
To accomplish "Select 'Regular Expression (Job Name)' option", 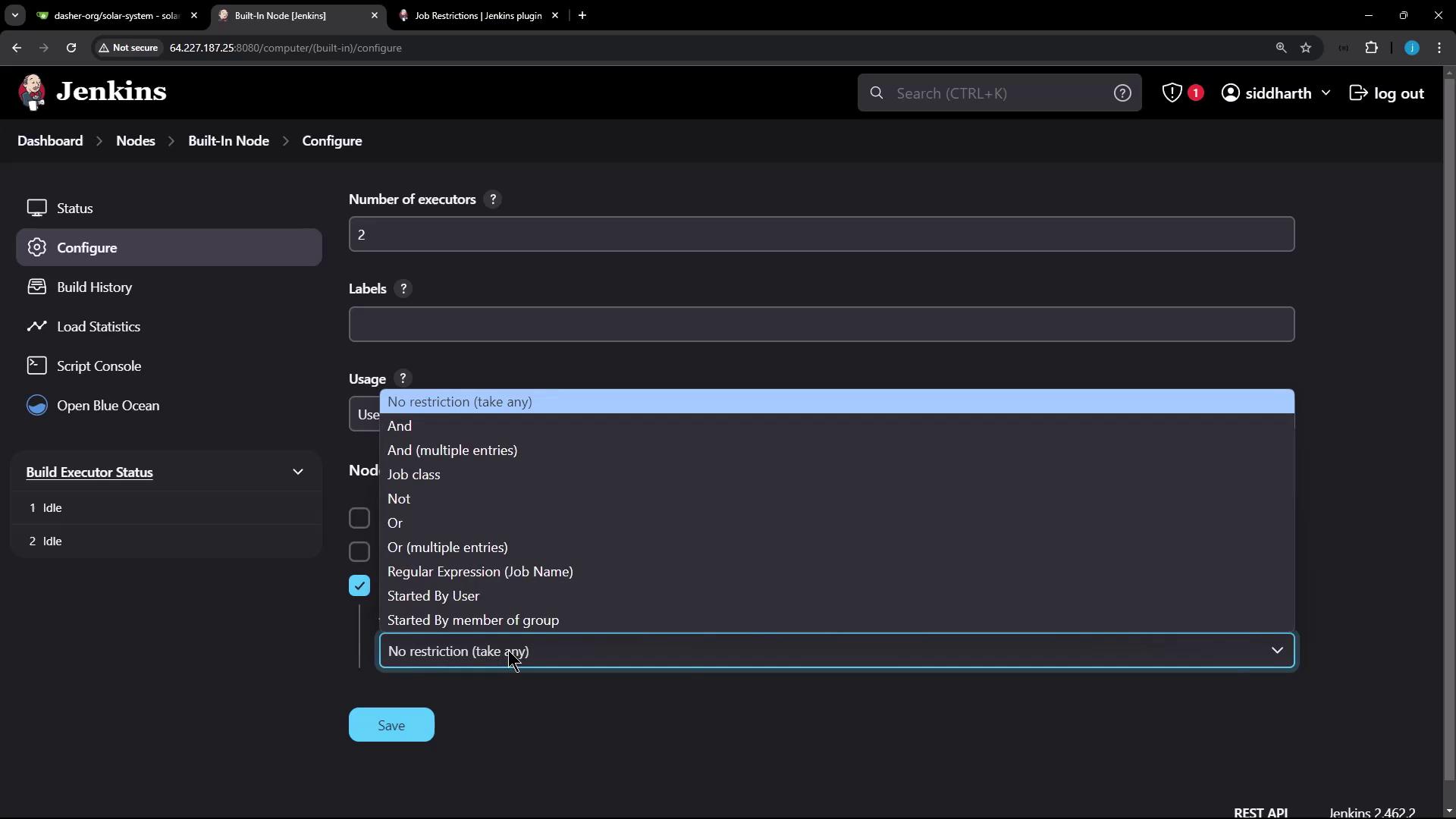I will [480, 572].
